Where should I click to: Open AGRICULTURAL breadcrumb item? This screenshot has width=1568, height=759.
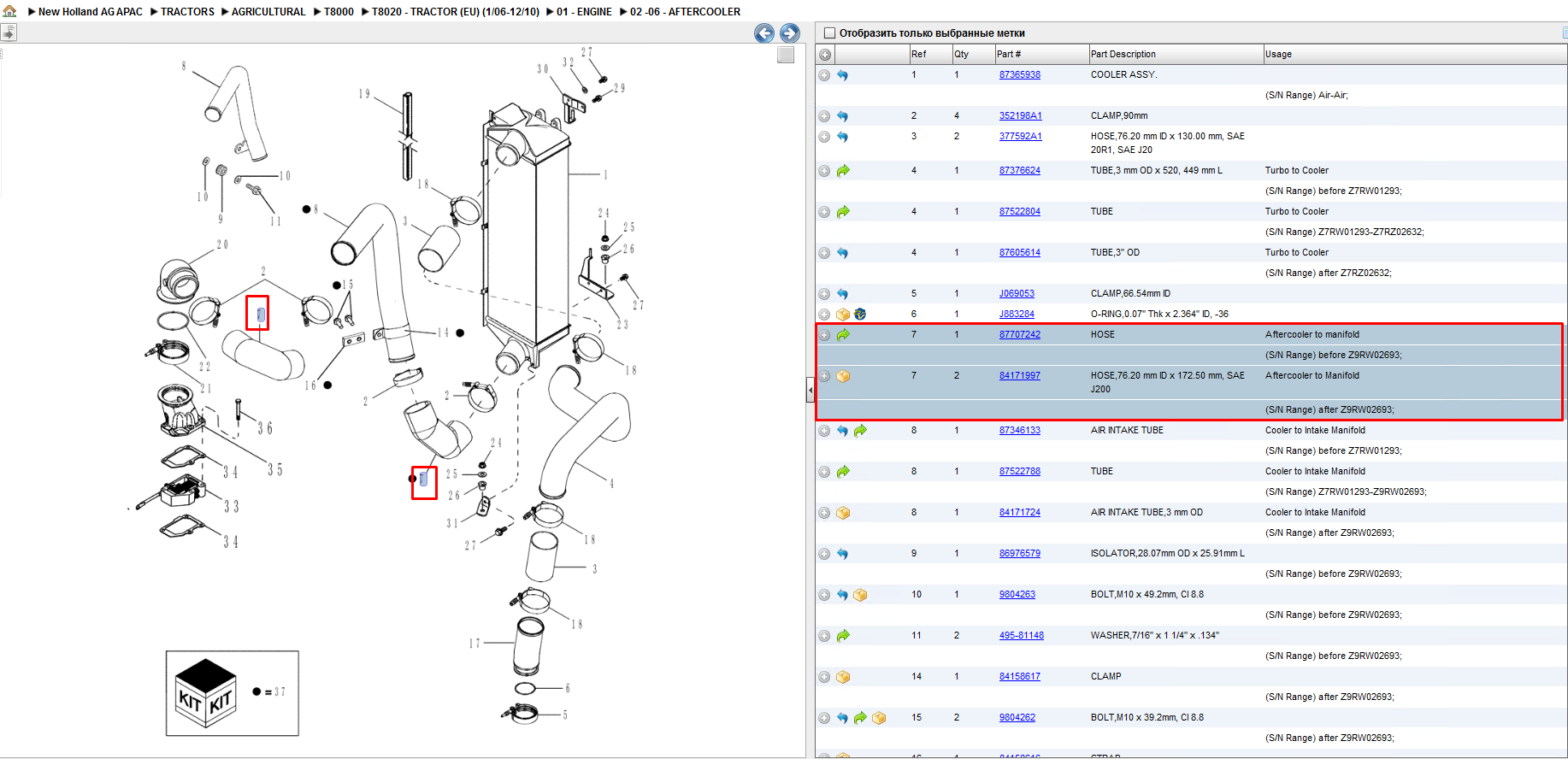click(268, 12)
